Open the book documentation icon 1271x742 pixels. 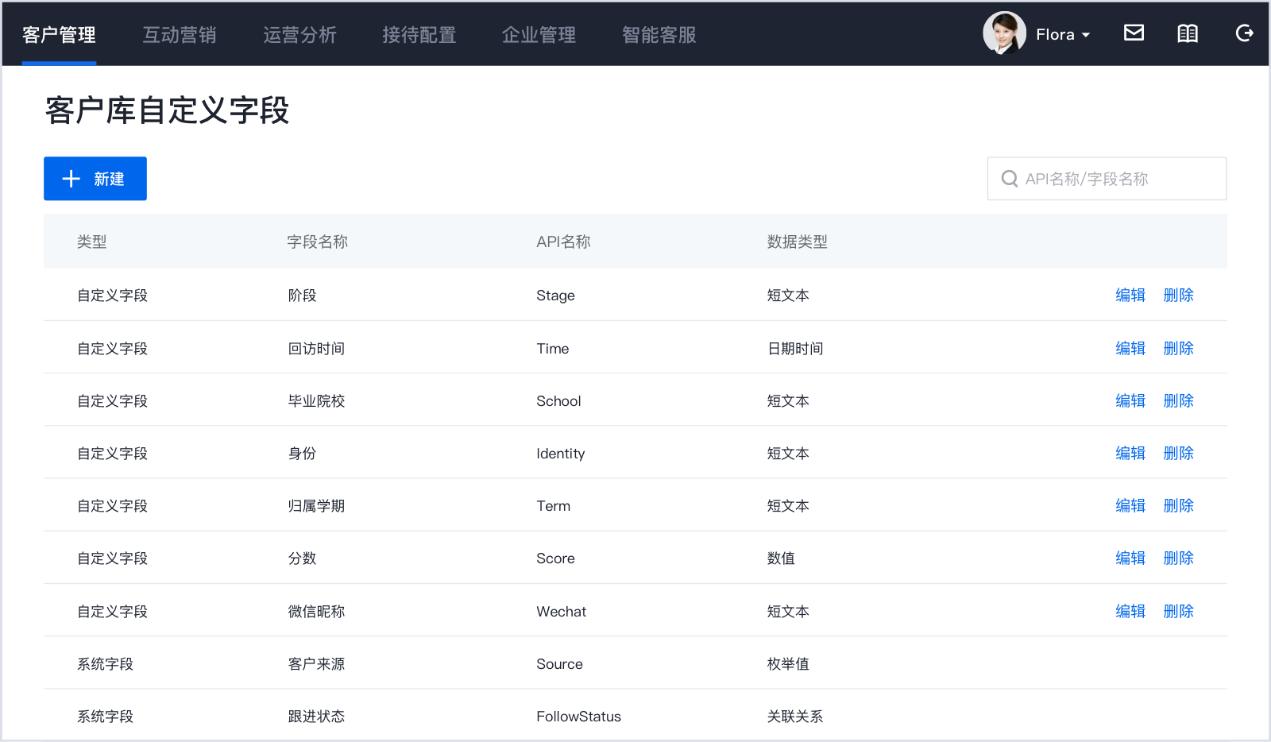tap(1187, 33)
